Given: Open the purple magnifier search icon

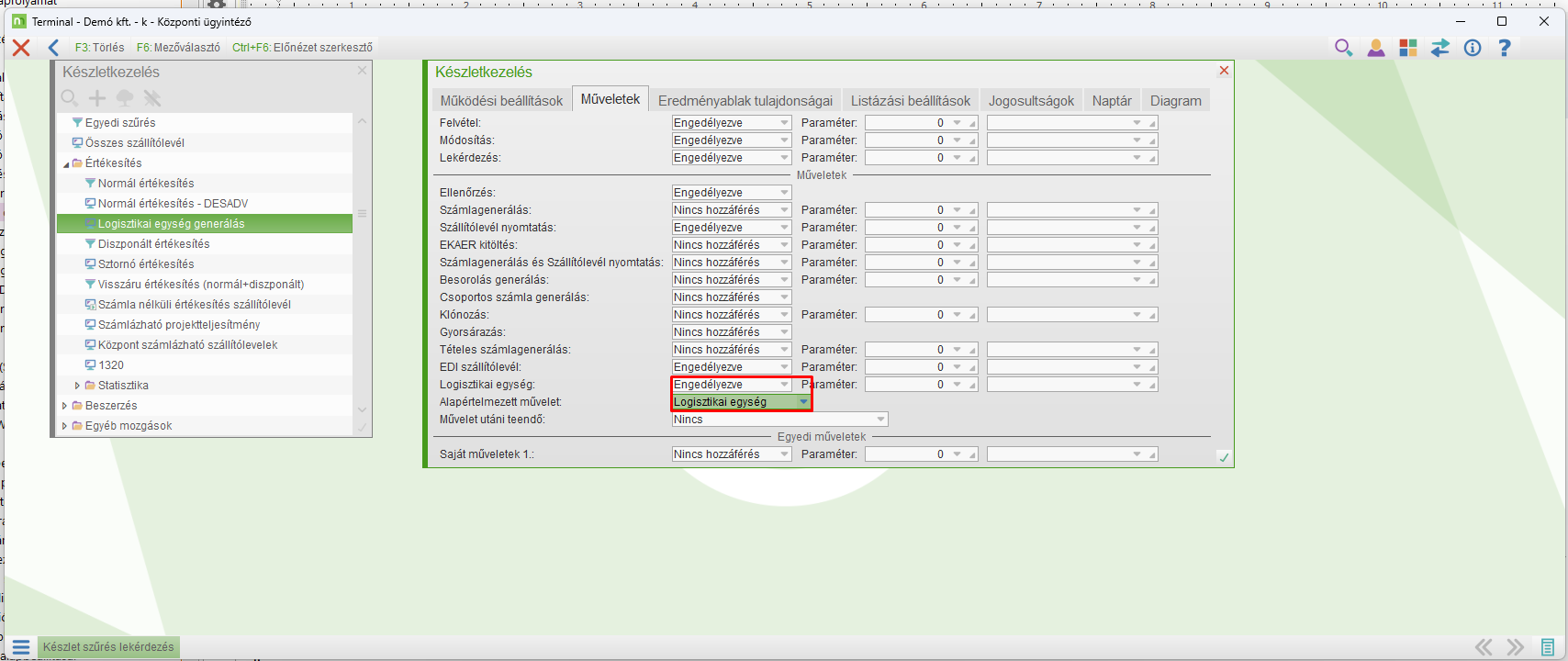Looking at the screenshot, I should pyautogui.click(x=1343, y=48).
